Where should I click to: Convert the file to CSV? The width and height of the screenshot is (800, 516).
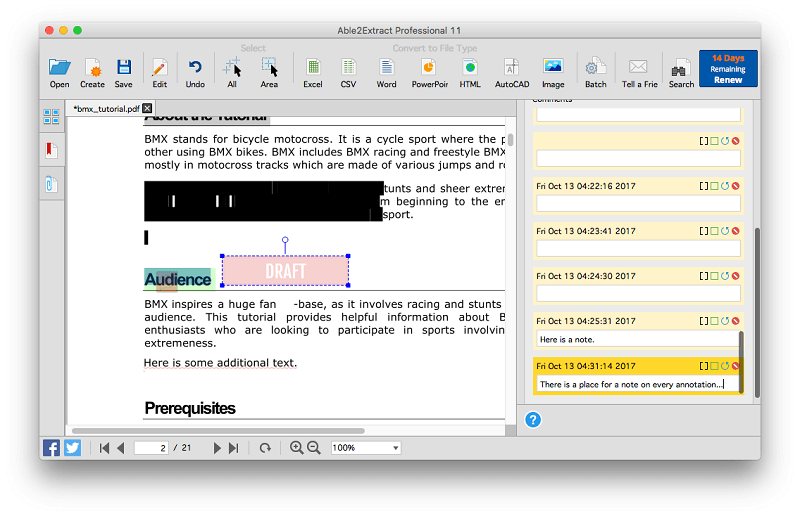click(x=348, y=72)
